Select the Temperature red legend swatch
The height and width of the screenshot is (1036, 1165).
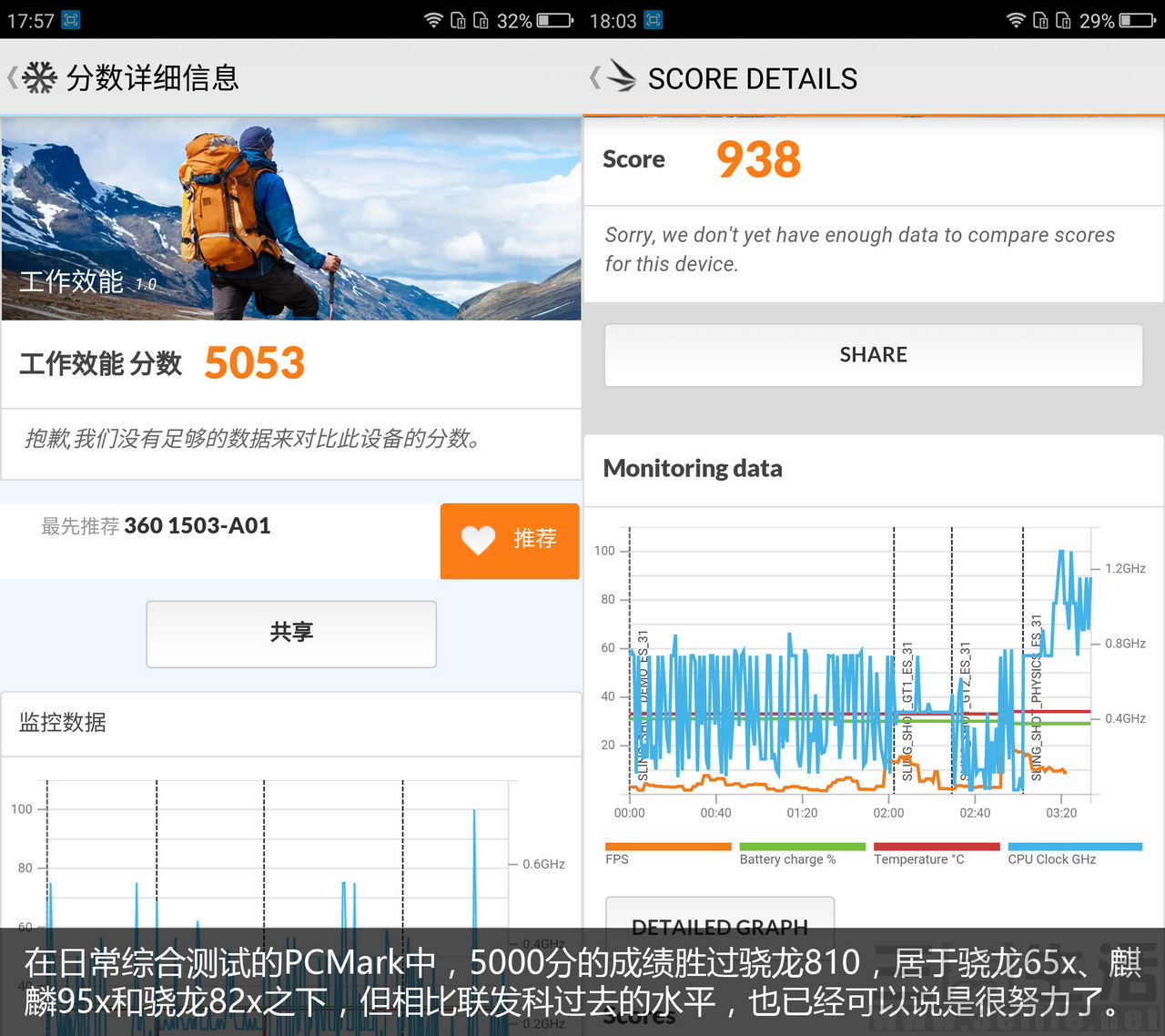pyautogui.click(x=937, y=847)
